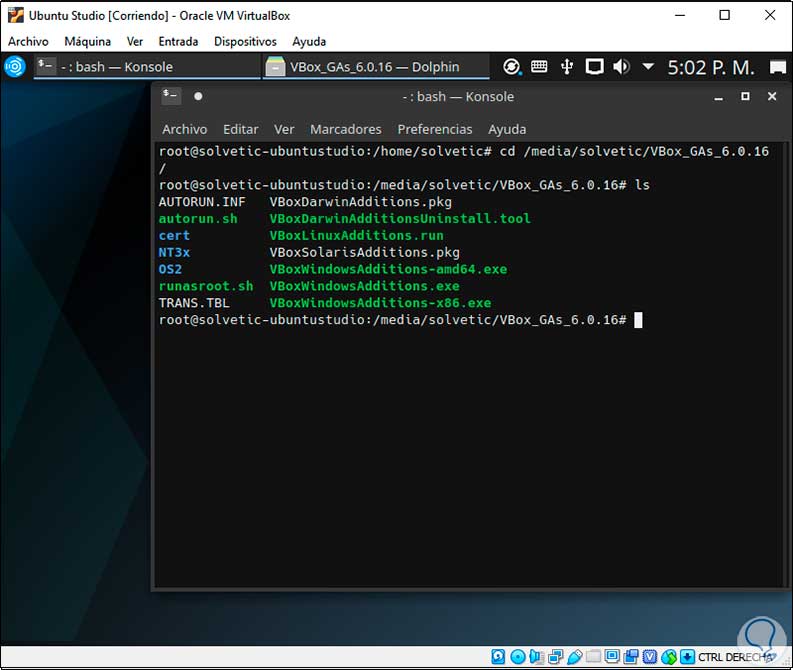This screenshot has width=793, height=670.
Task: Click the 5:02 P. M. clock
Action: click(711, 67)
